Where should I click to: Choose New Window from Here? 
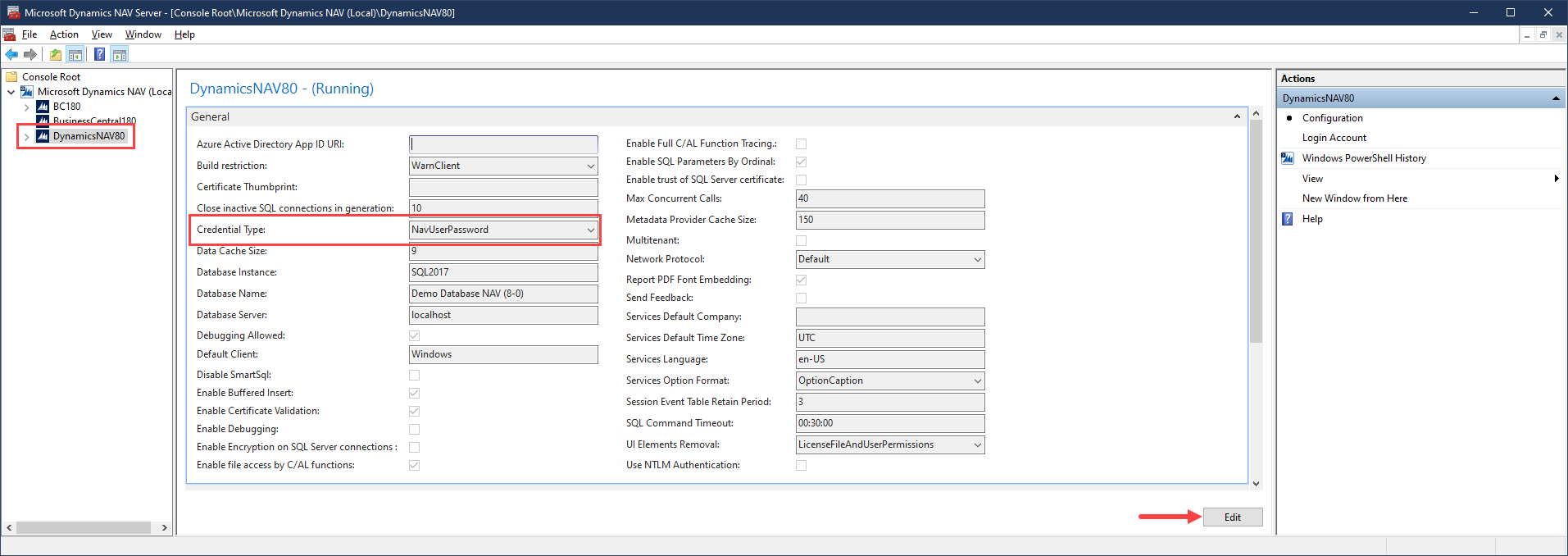click(1354, 198)
